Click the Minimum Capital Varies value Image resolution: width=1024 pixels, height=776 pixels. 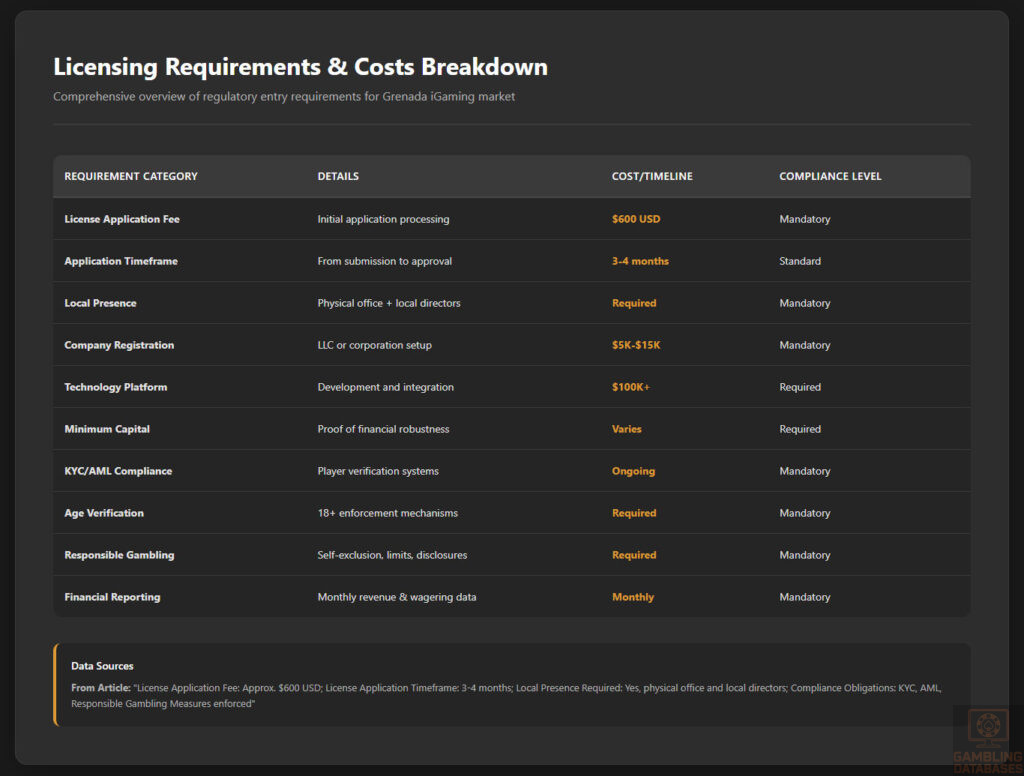coord(627,429)
